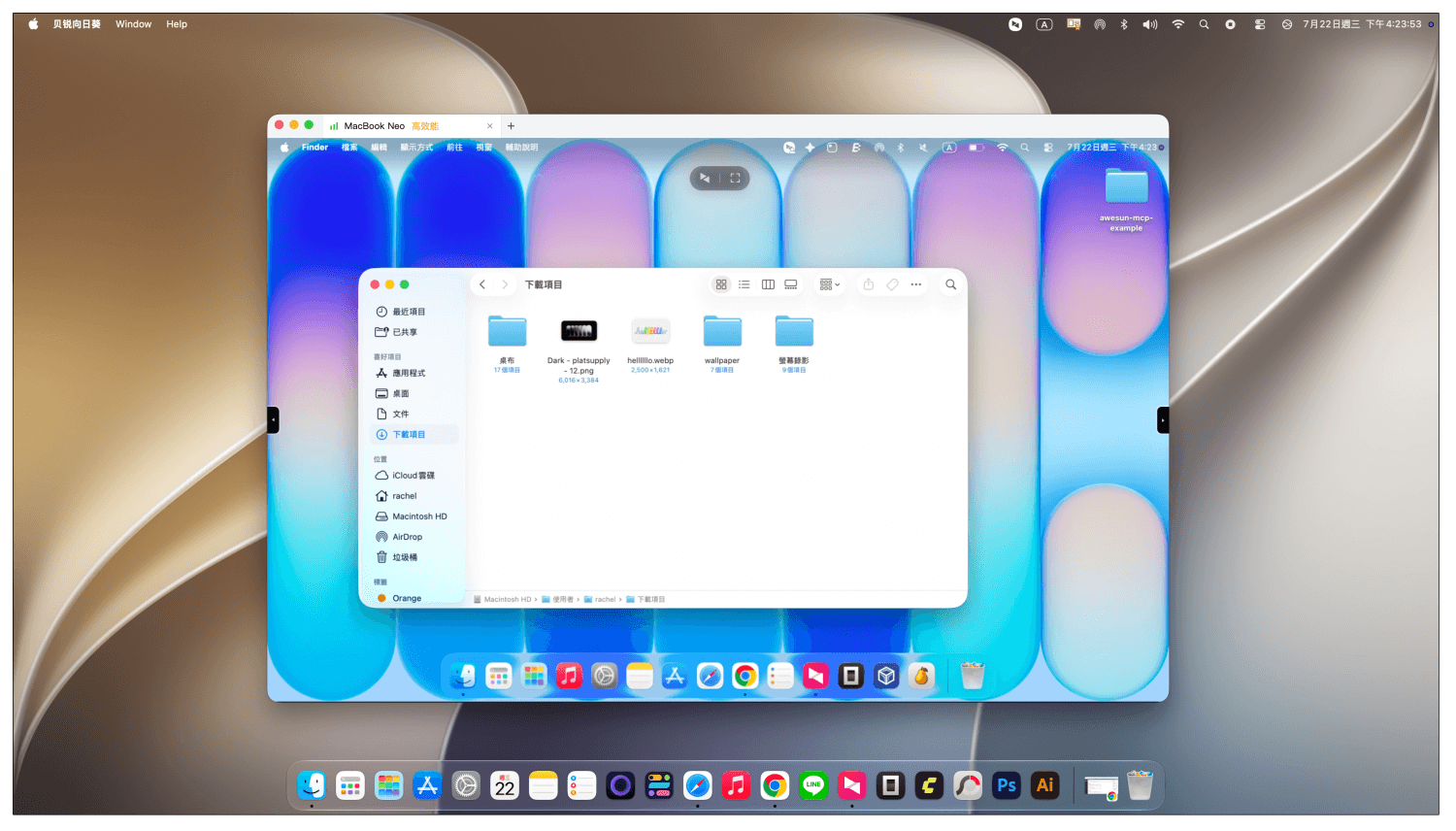Open AirDrop in Finder sidebar
1456x831 pixels.
(406, 537)
